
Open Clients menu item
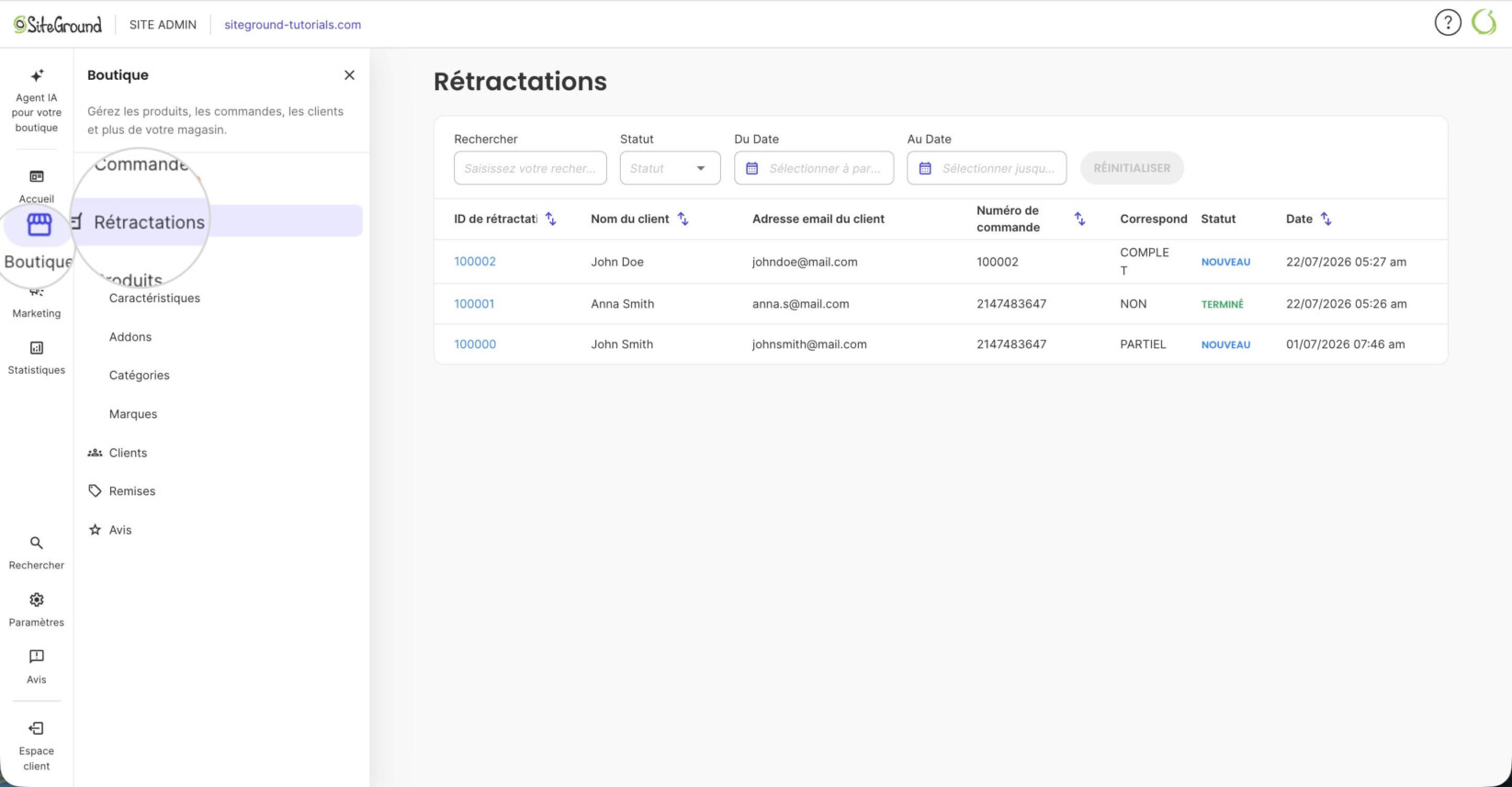point(128,453)
